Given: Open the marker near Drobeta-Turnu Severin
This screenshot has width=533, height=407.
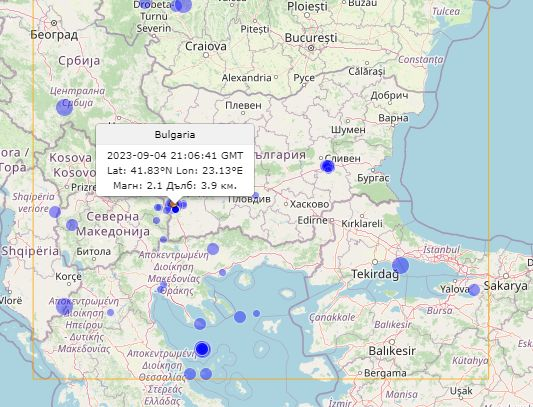Looking at the screenshot, I should pos(183,5).
